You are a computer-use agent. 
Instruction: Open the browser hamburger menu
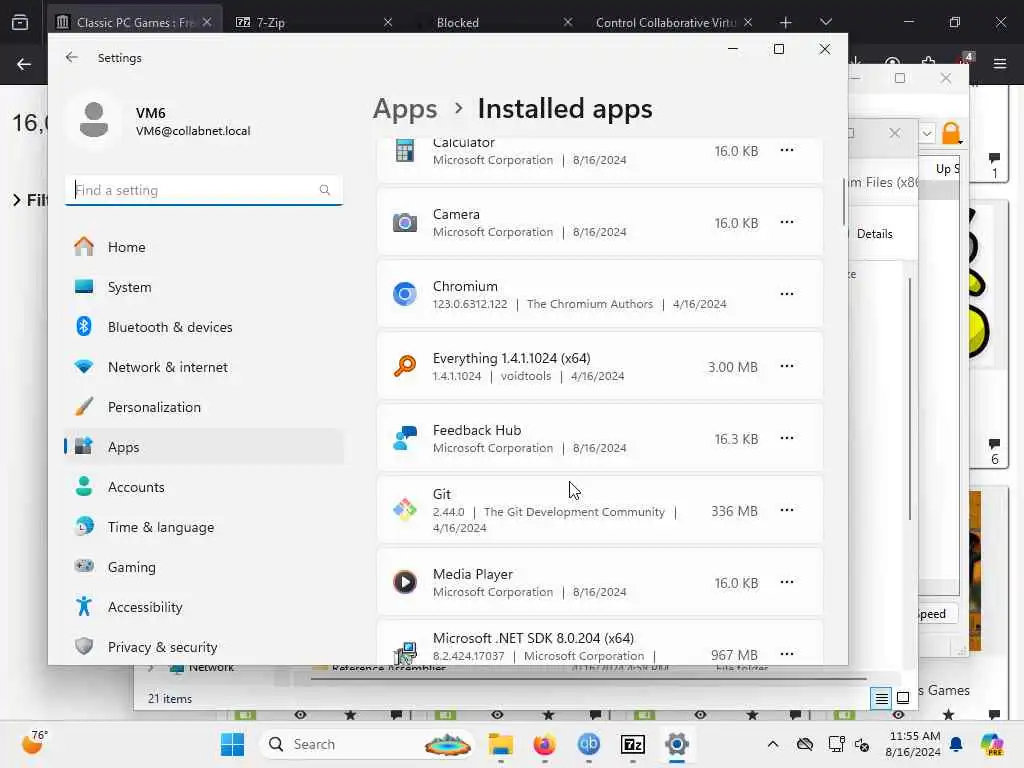1000,64
